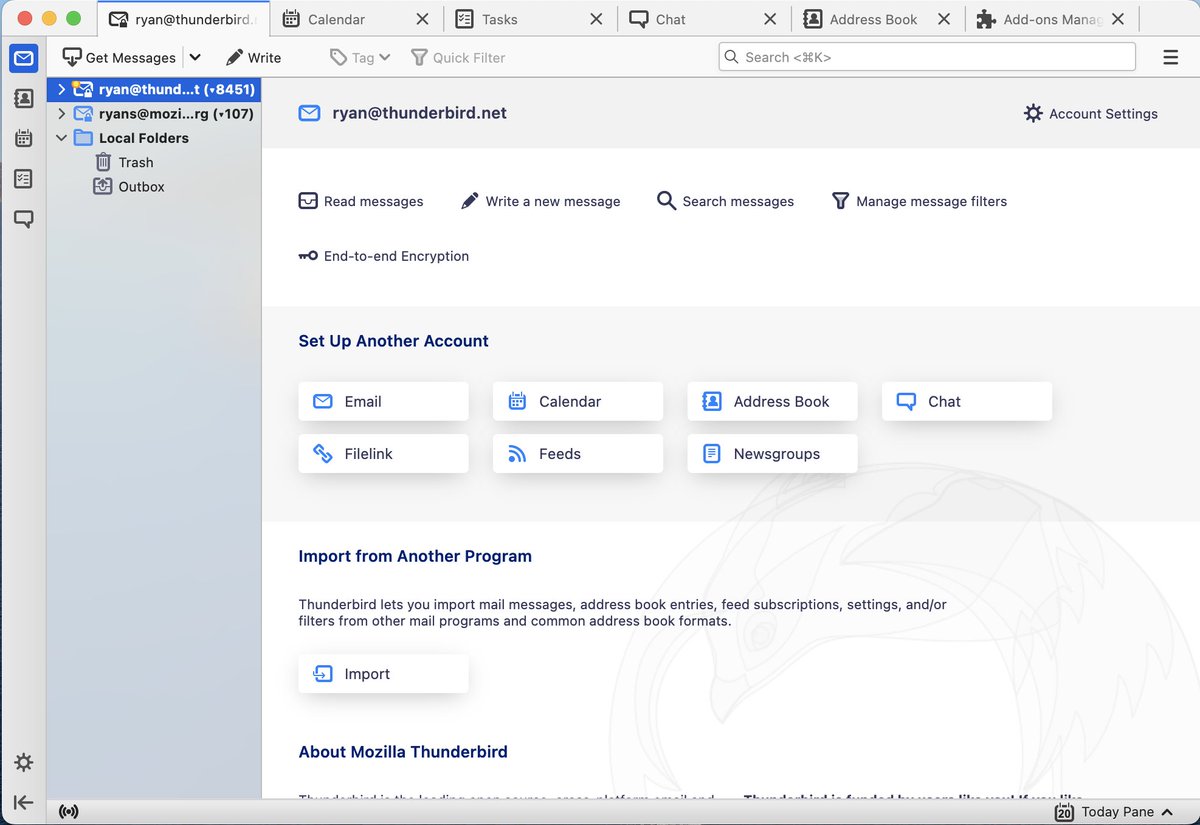Open the Tag dropdown menu
The width and height of the screenshot is (1200, 825).
(360, 58)
